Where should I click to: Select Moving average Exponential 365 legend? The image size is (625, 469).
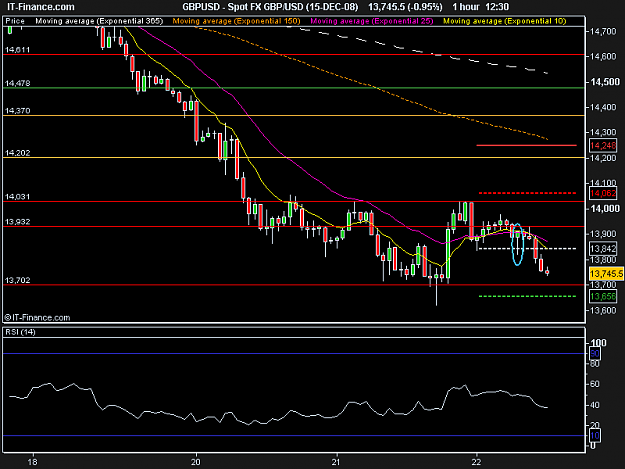click(x=99, y=21)
